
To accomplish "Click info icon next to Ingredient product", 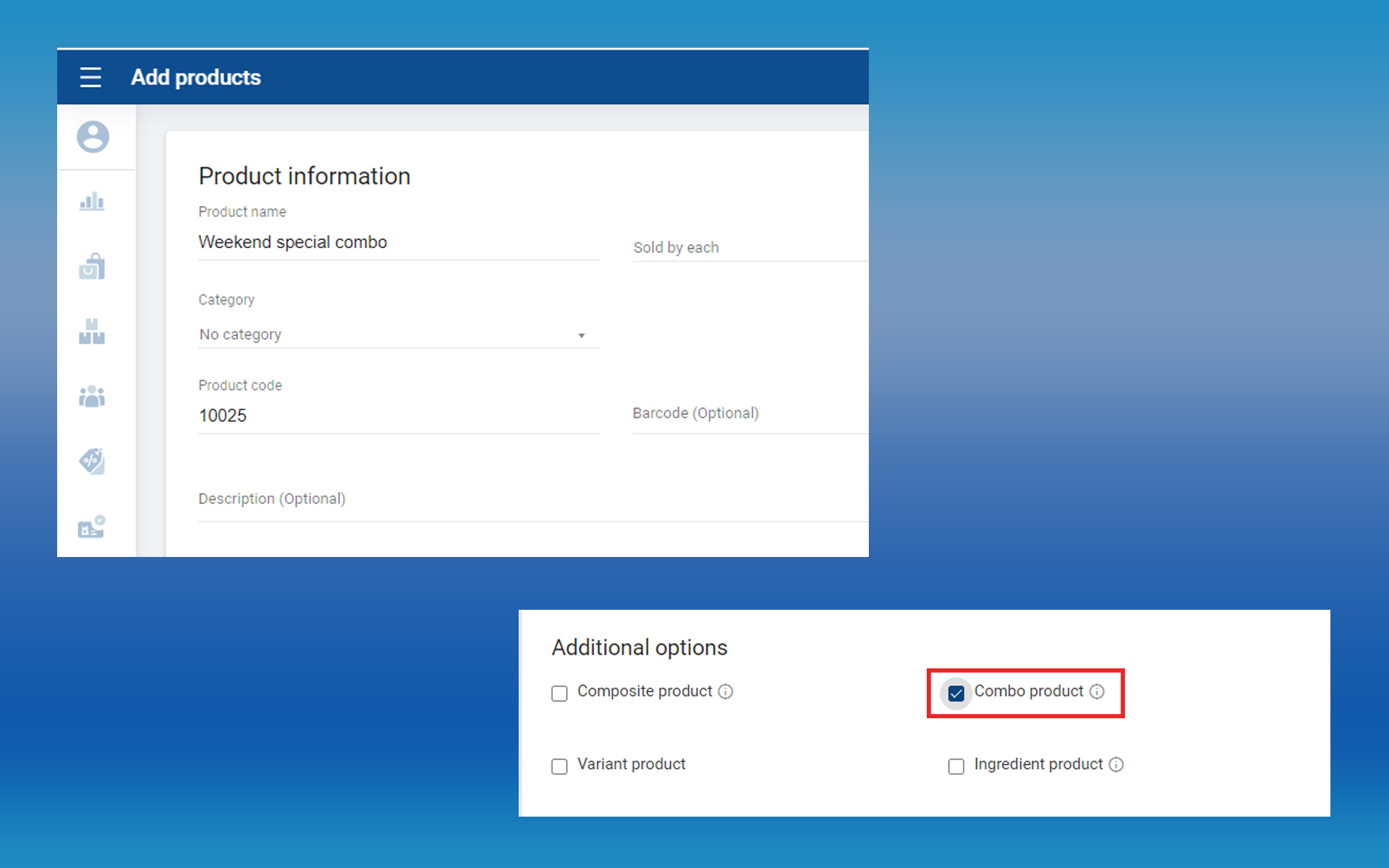I will click(1116, 765).
